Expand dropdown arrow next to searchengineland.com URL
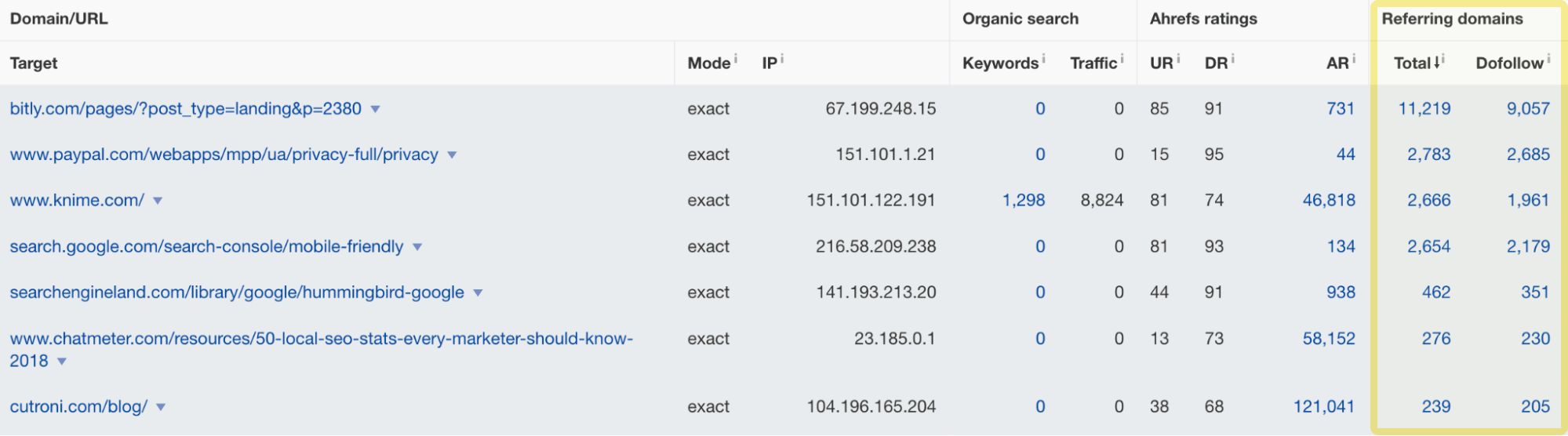The width and height of the screenshot is (1568, 436). pyautogui.click(x=478, y=293)
